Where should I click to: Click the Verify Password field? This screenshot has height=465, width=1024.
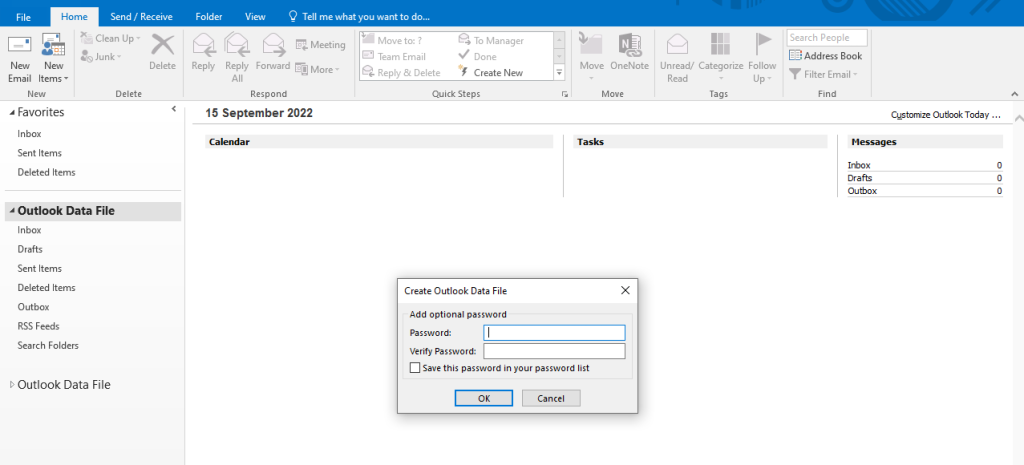tap(554, 351)
